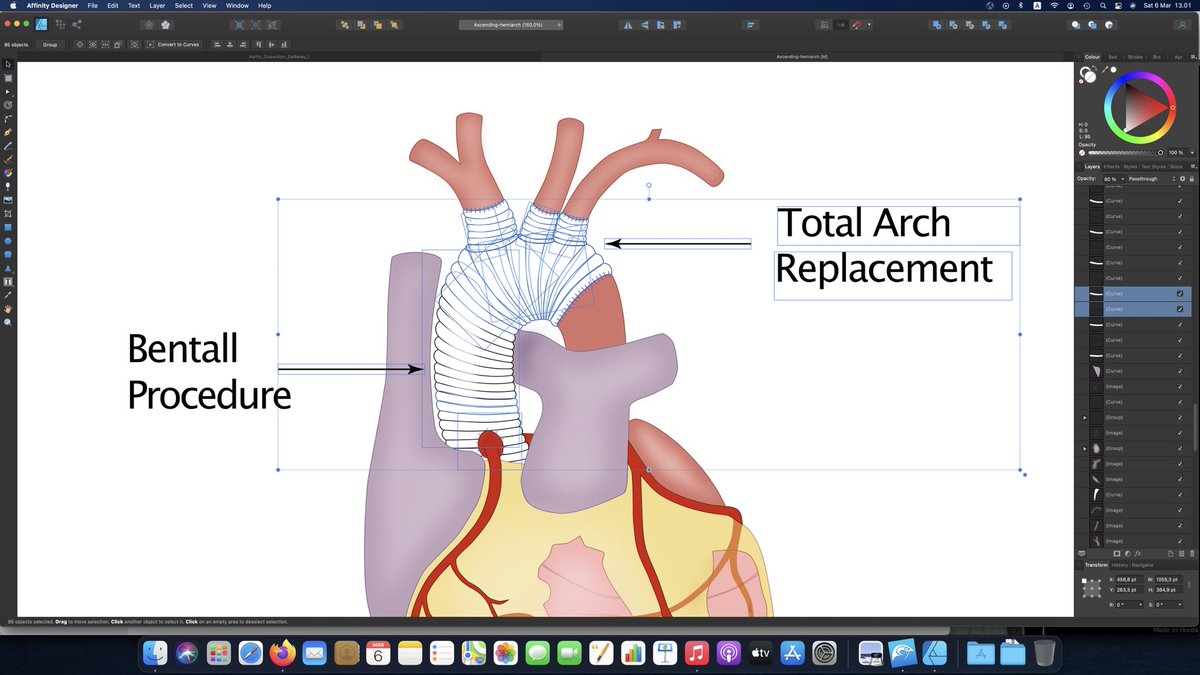Switch to the Effects panel tab

click(x=1111, y=167)
